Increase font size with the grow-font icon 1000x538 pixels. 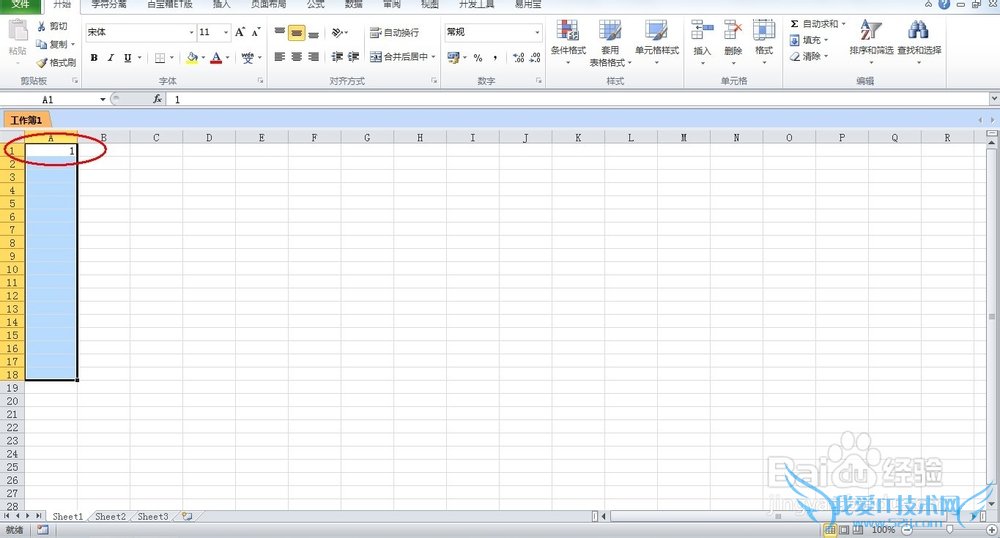click(x=240, y=32)
